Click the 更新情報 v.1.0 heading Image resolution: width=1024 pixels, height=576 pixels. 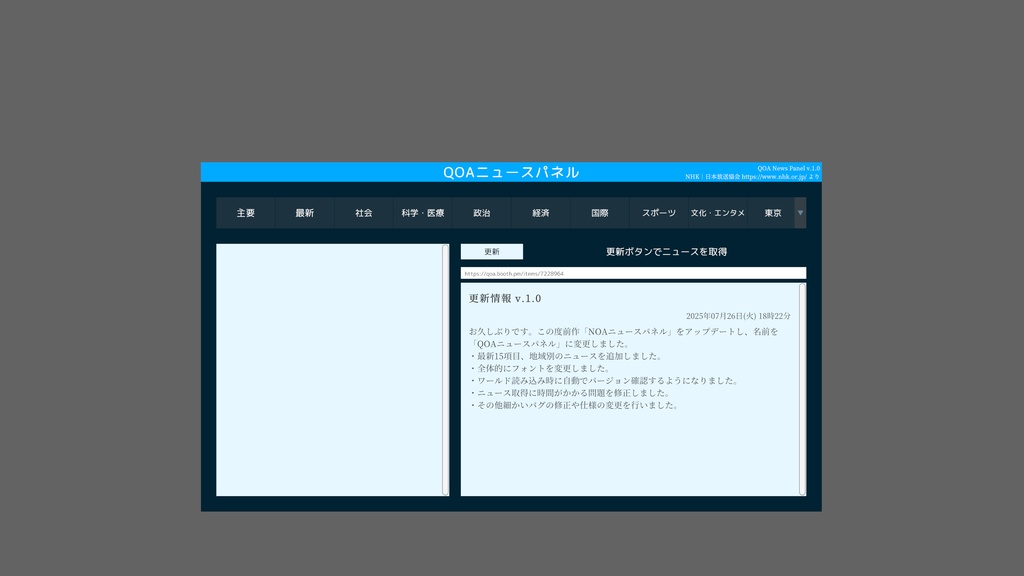[502, 297]
